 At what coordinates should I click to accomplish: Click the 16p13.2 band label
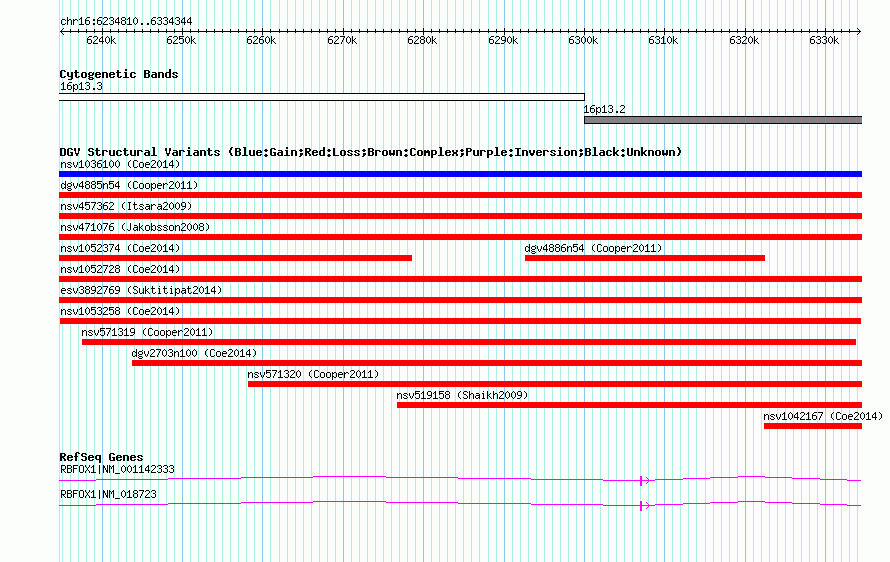click(604, 109)
